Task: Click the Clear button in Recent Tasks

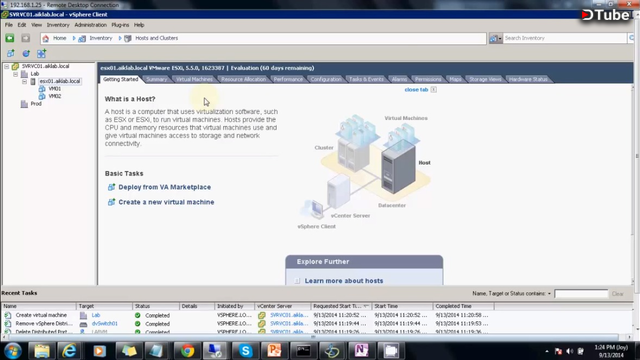Action: click(618, 293)
